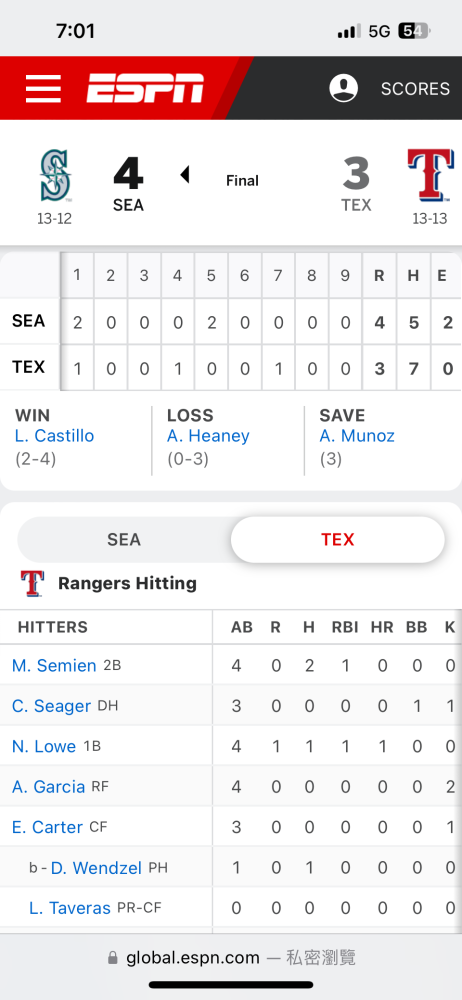The width and height of the screenshot is (462, 1000).
Task: Tap the Texas Rangers logo beside score
Action: pyautogui.click(x=431, y=174)
